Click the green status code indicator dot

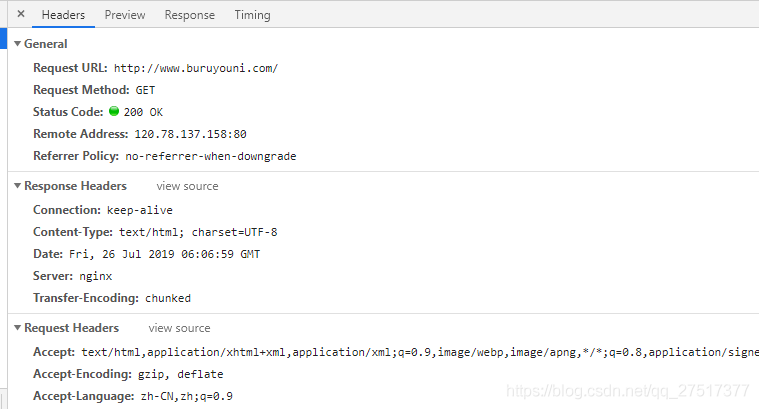tap(114, 111)
